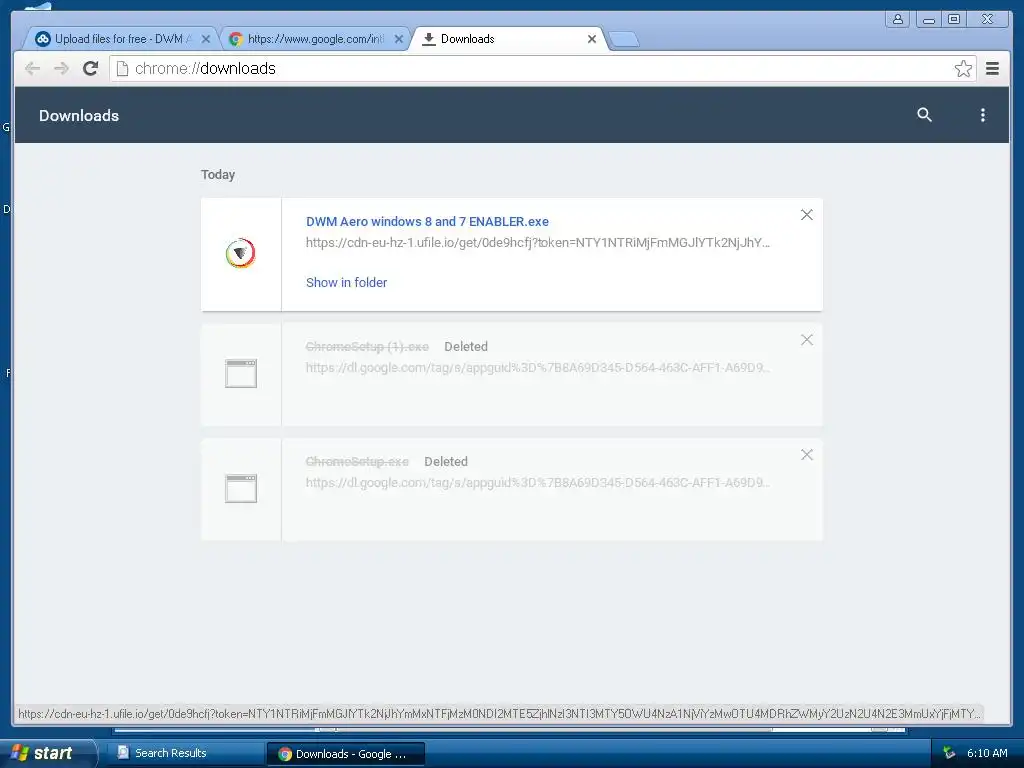Close the www.google.com tab
Image resolution: width=1024 pixels, height=768 pixels.
click(399, 39)
